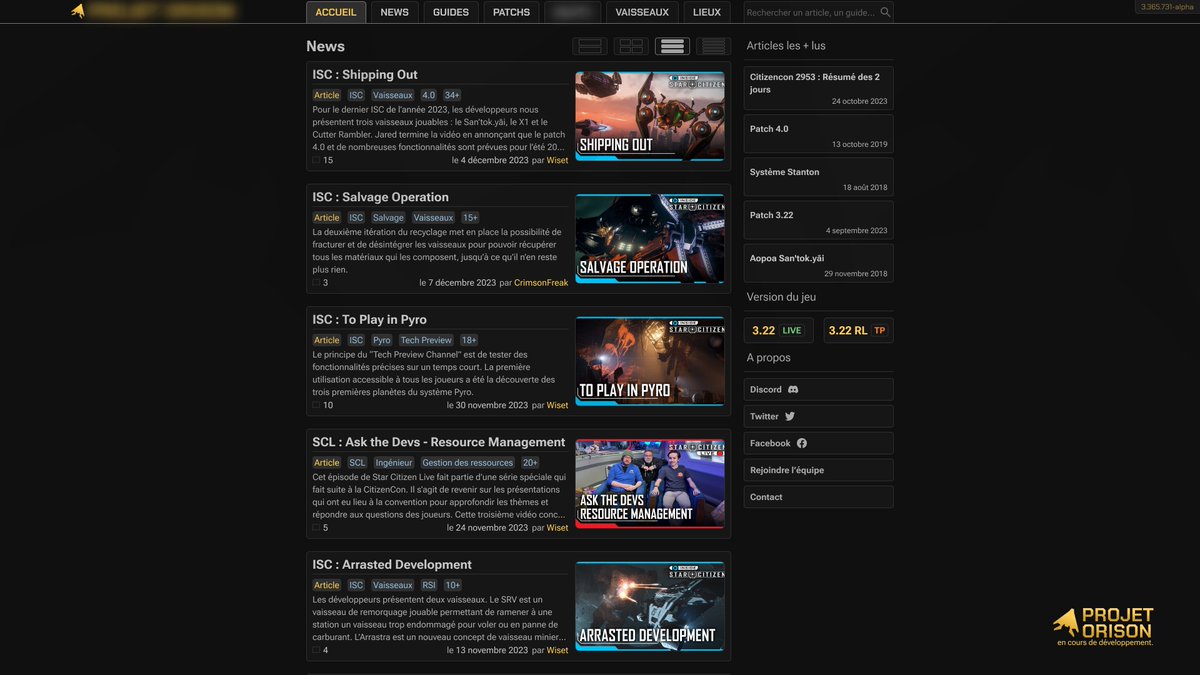The height and width of the screenshot is (675, 1200).
Task: Click comment icon on To Play in Pyro article
Action: coord(317,405)
